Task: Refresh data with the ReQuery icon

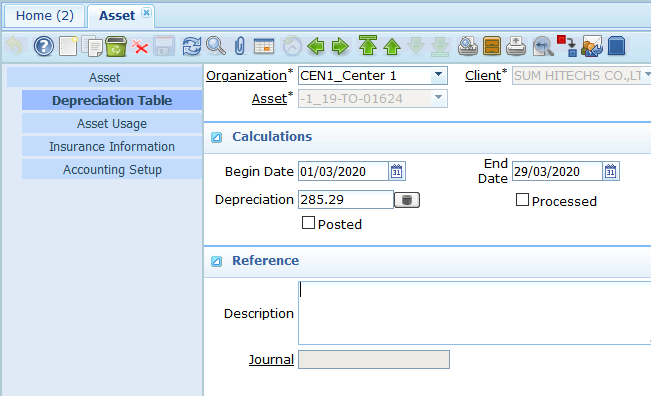Action: (x=191, y=46)
